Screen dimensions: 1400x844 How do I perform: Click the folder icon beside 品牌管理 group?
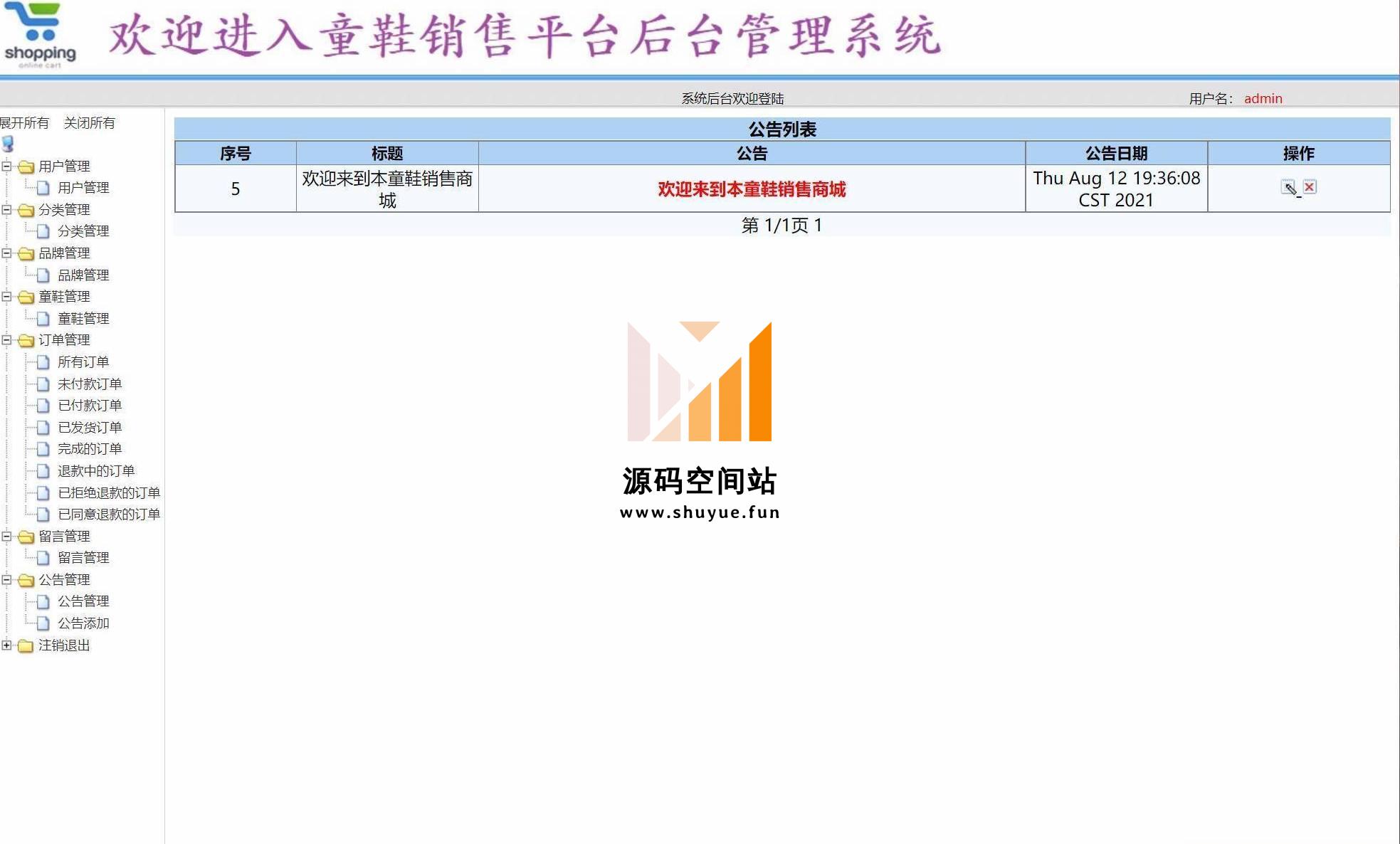(x=26, y=253)
